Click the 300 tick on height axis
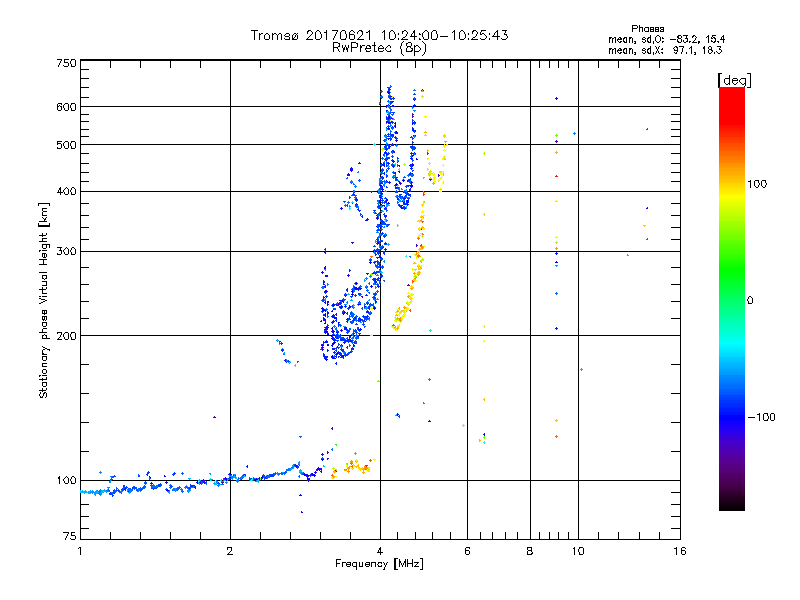The image size is (800, 600). (x=66, y=251)
